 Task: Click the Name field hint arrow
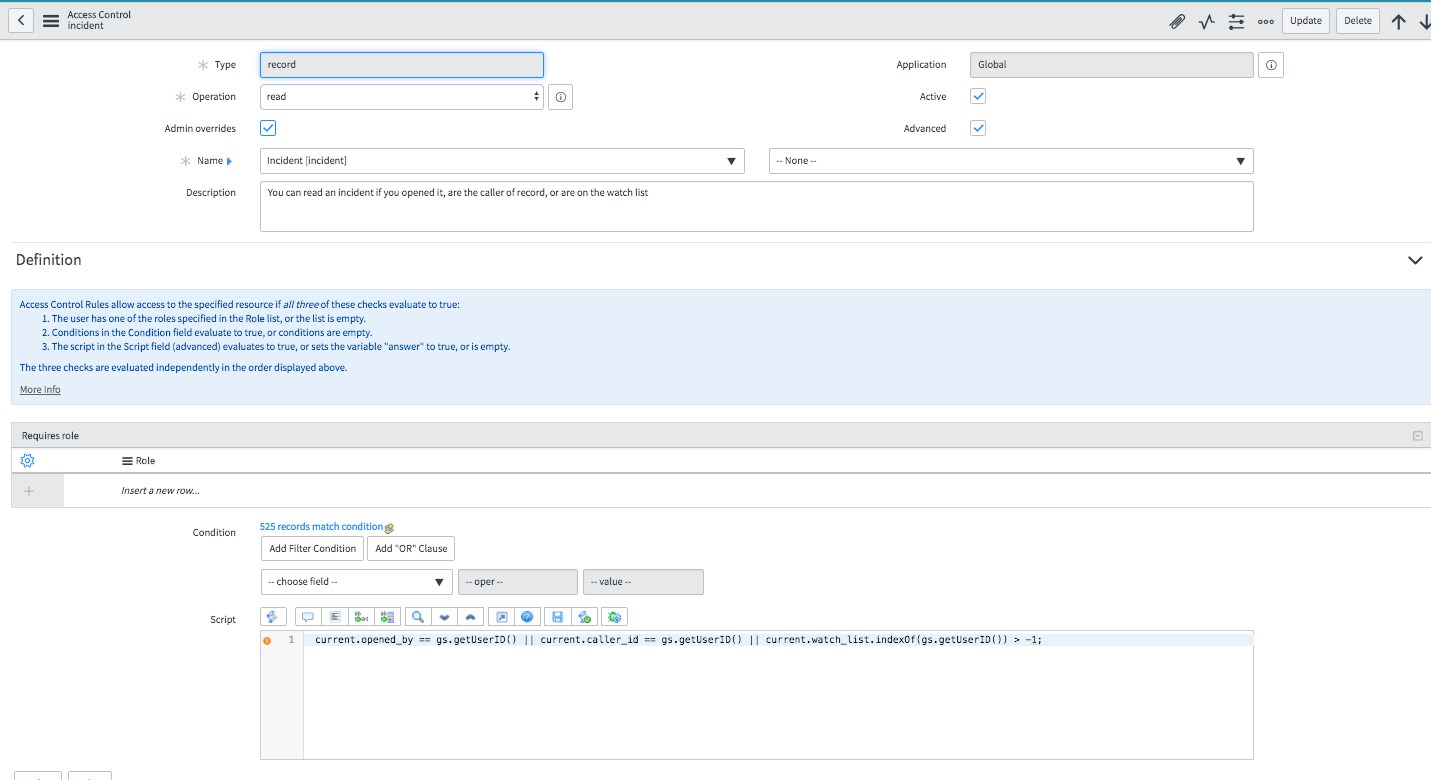pyautogui.click(x=229, y=161)
